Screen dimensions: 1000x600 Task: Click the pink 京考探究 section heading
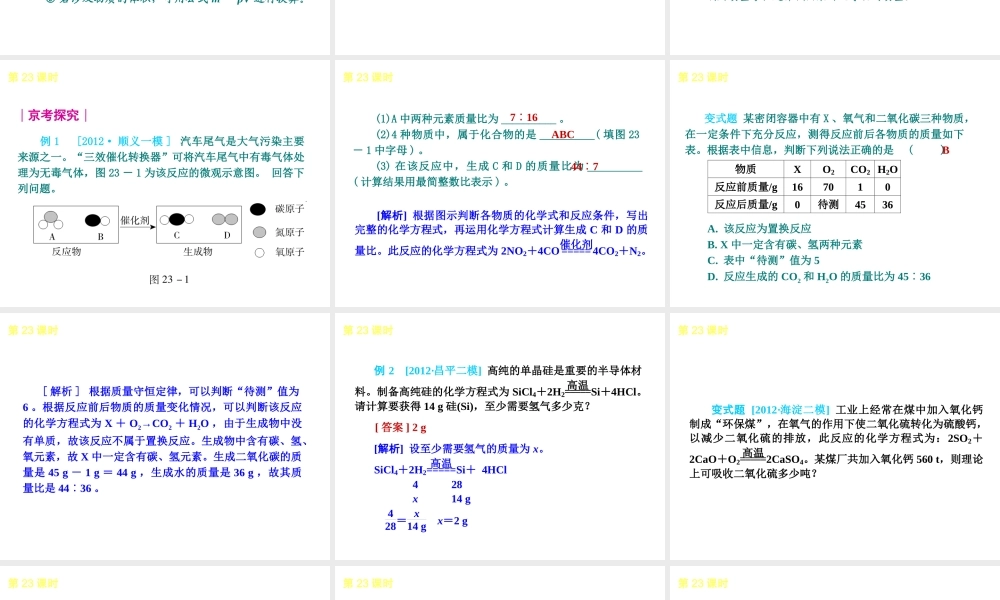[x=54, y=115]
